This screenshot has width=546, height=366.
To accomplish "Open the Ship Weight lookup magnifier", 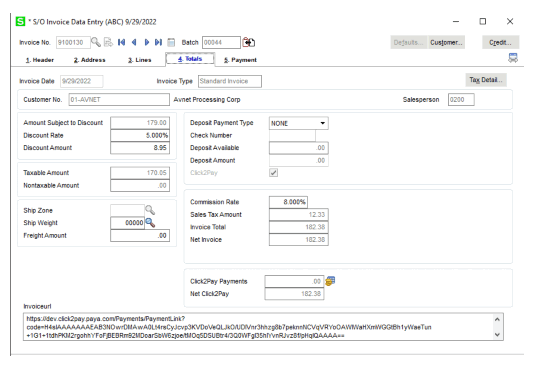I will [150, 223].
